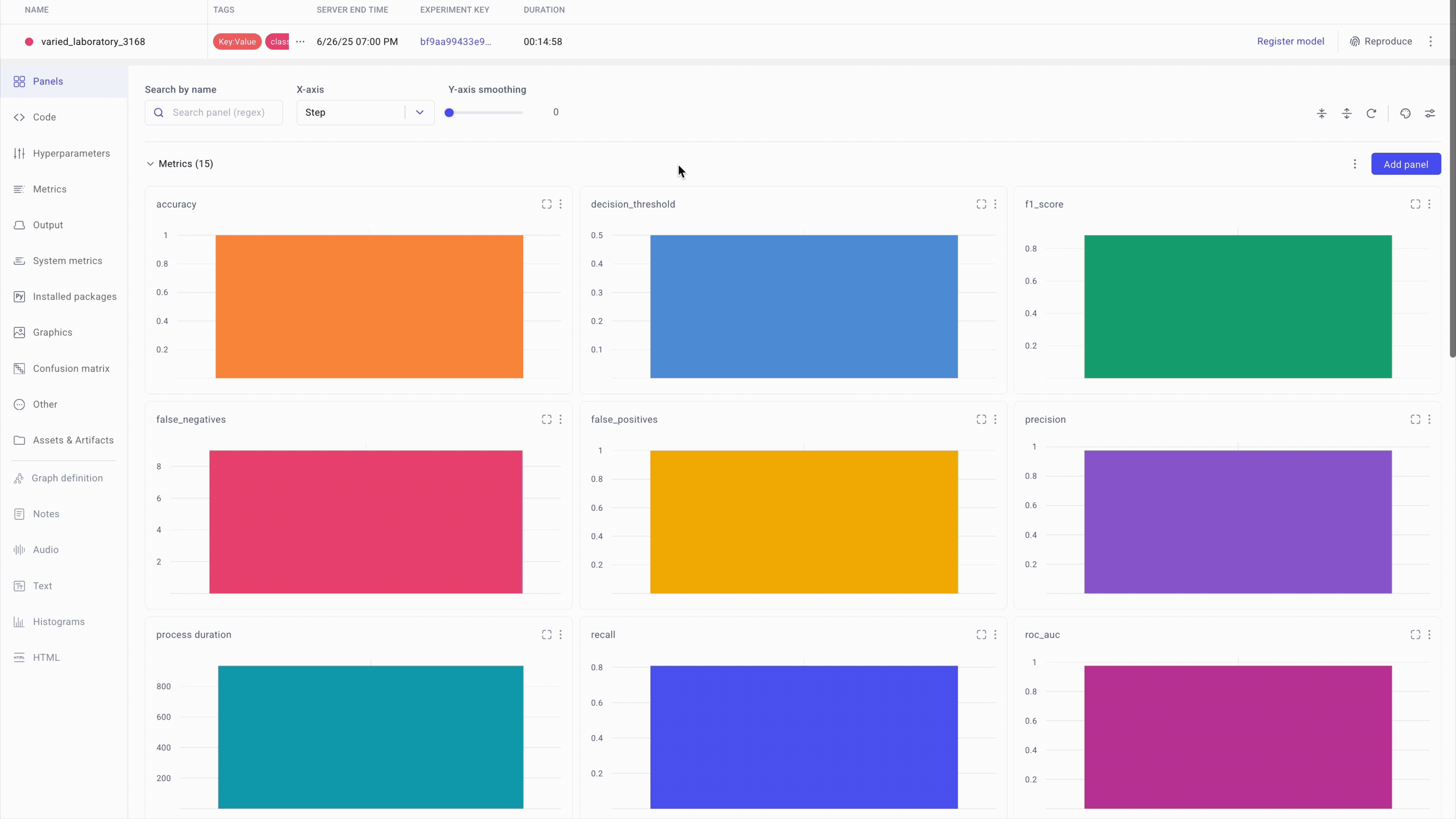Open the color palette icon
Viewport: 1456px width, 819px height.
coord(1405,114)
